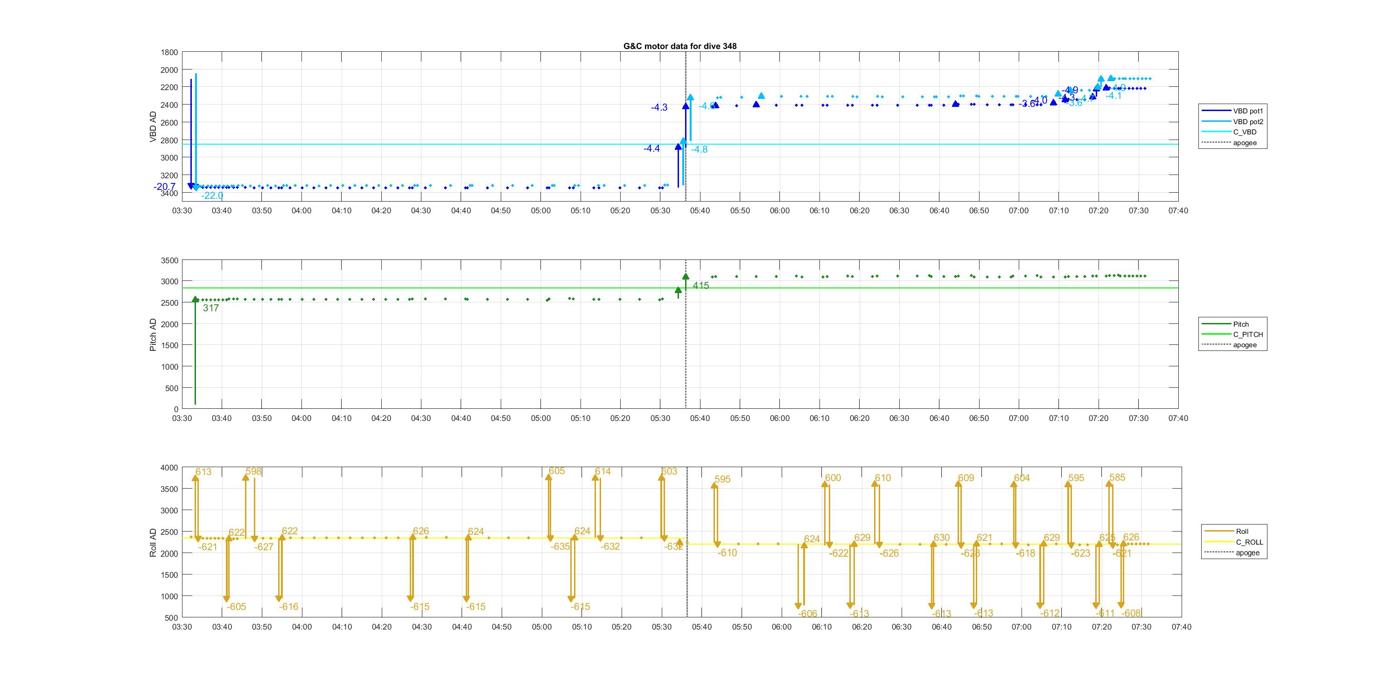
Task: Click the "604" roll data label
Action: tap(1022, 478)
